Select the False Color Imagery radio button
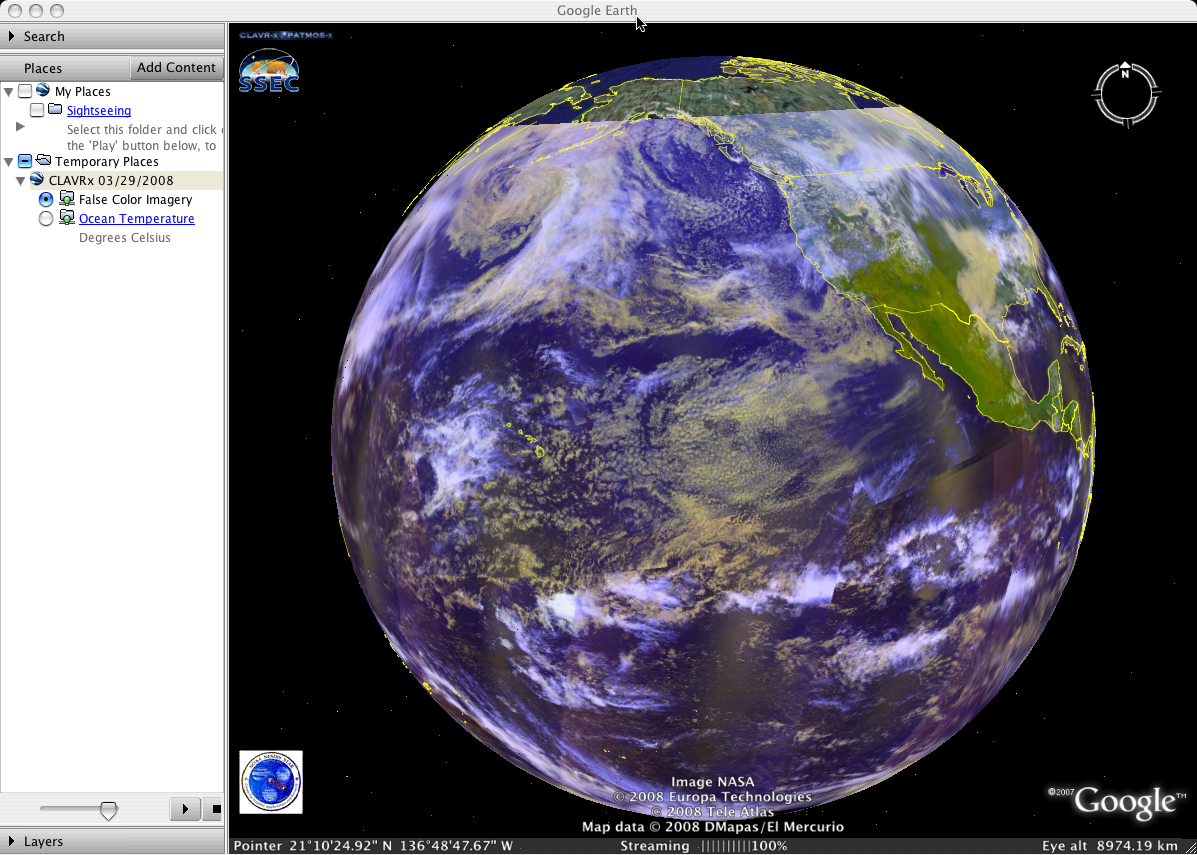Image resolution: width=1197 pixels, height=855 pixels. tap(46, 199)
